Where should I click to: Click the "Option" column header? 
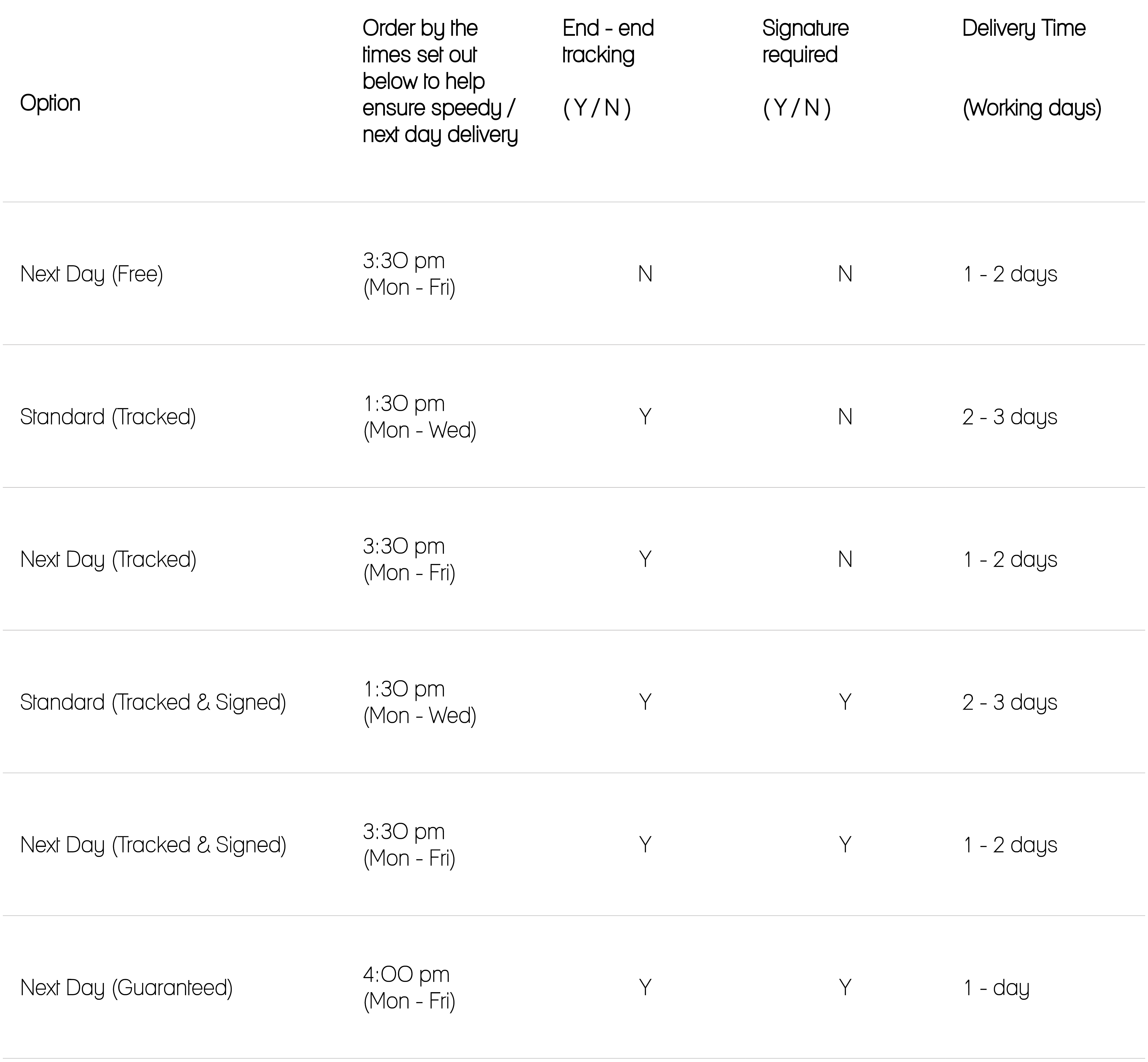[50, 103]
